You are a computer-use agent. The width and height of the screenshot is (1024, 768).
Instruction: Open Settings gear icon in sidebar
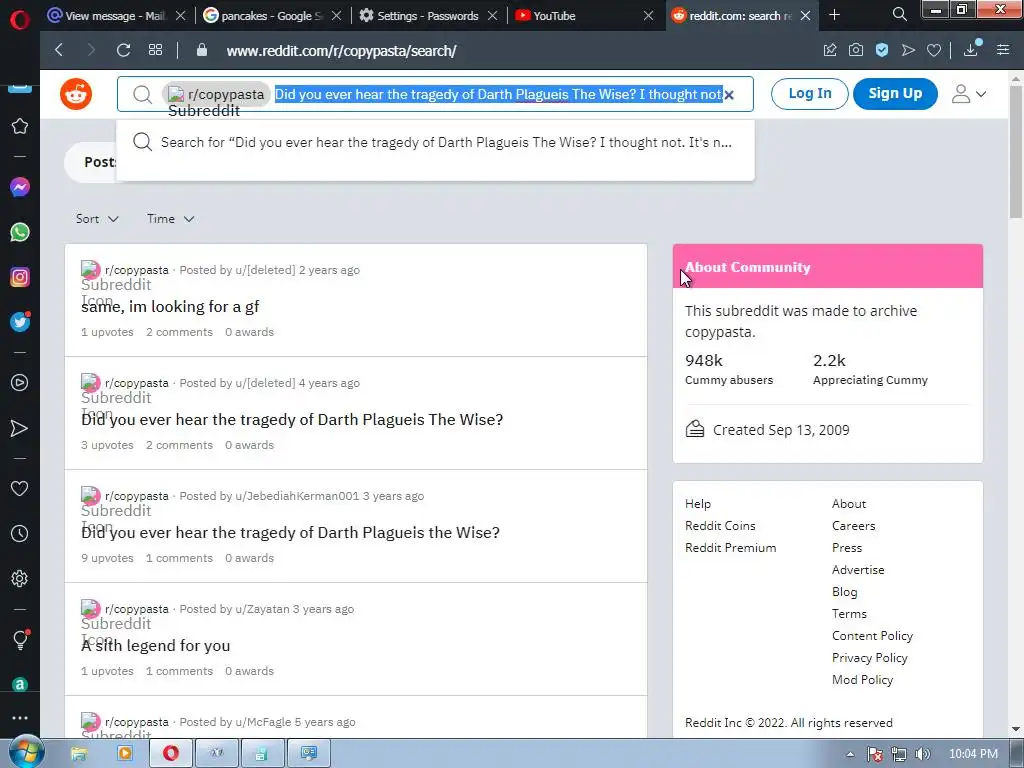[20, 579]
